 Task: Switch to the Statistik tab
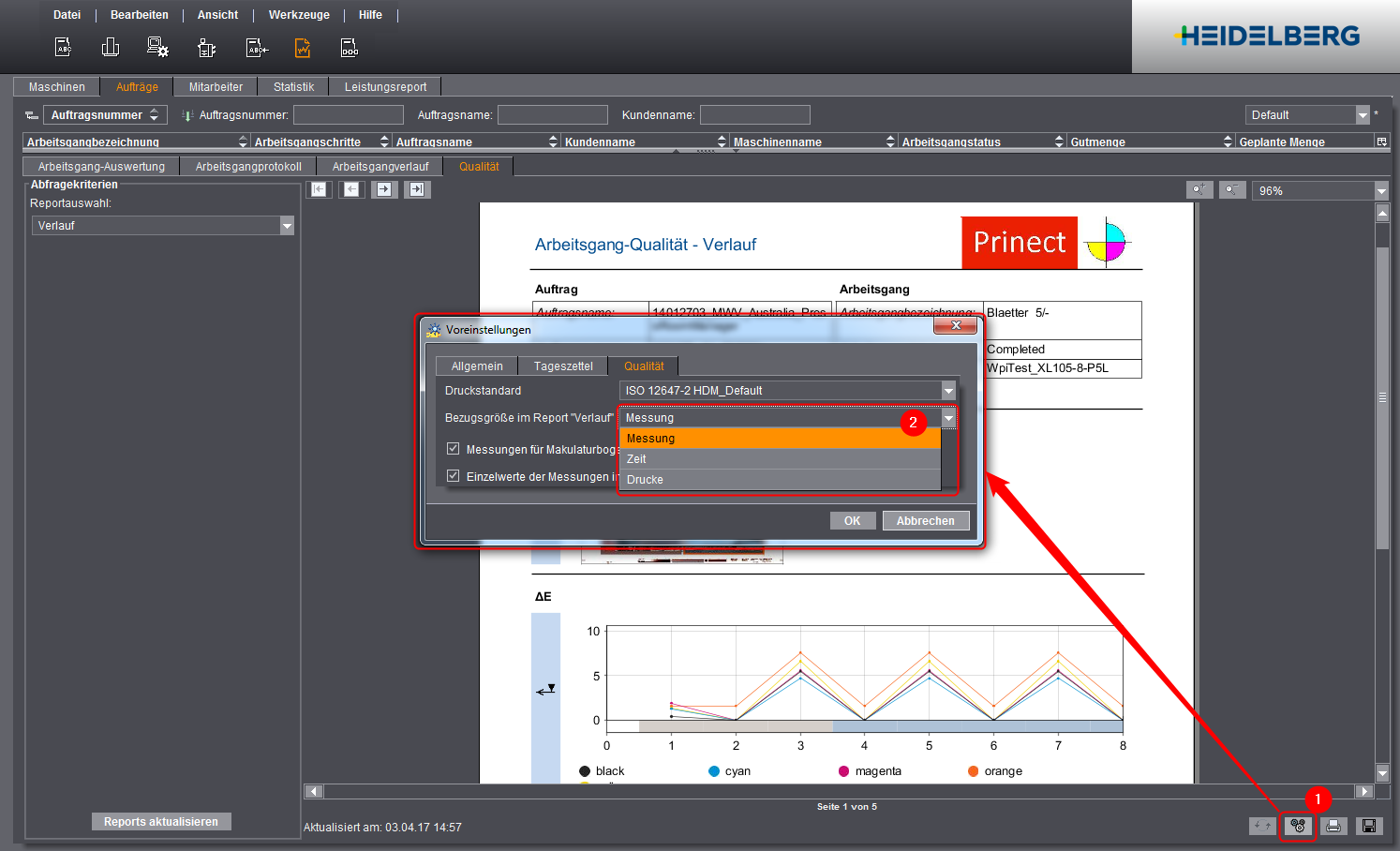coord(293,87)
